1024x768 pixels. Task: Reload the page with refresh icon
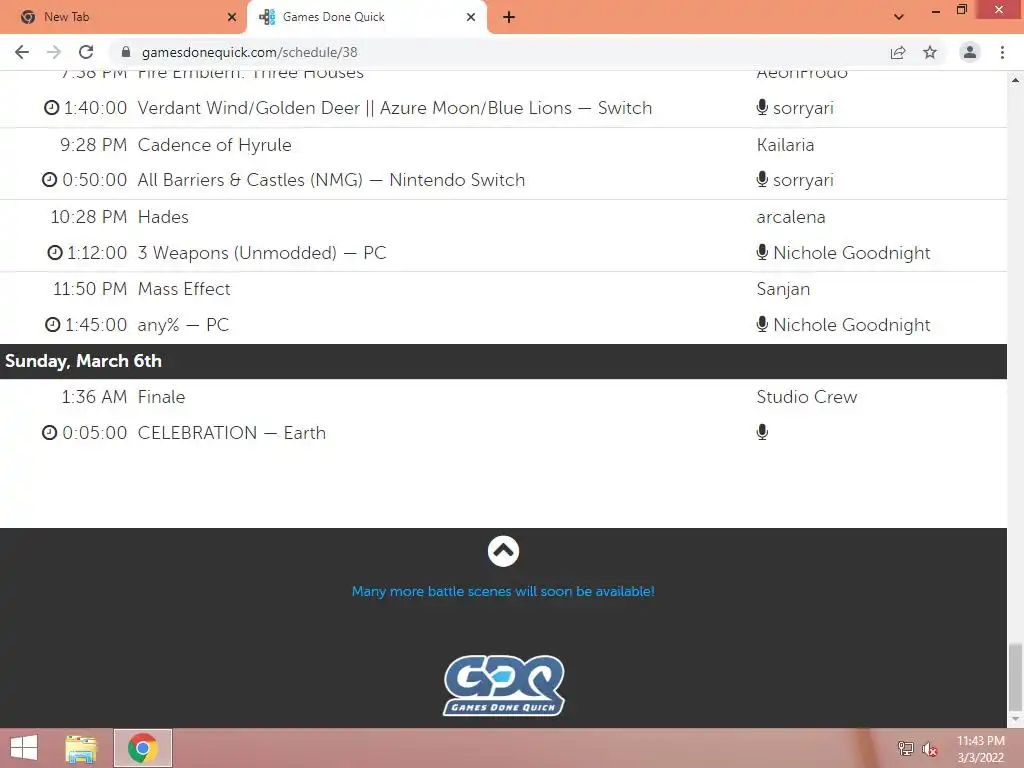[86, 52]
